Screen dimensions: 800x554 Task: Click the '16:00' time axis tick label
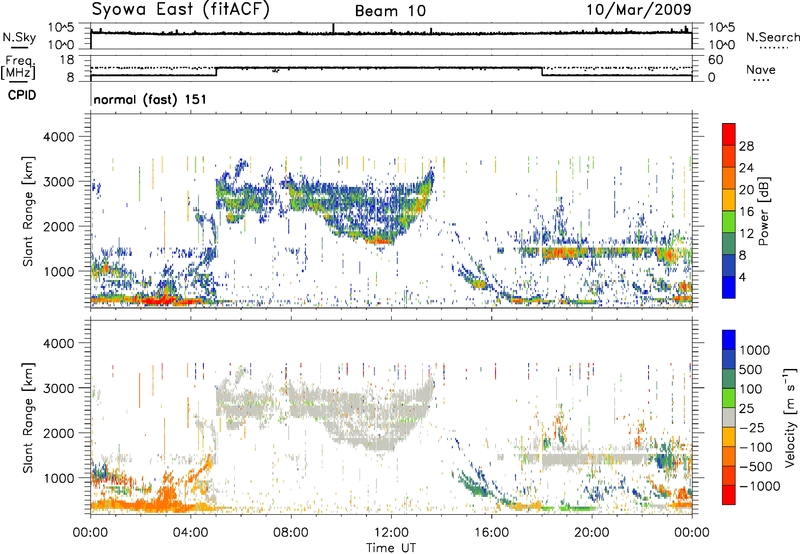pyautogui.click(x=491, y=533)
